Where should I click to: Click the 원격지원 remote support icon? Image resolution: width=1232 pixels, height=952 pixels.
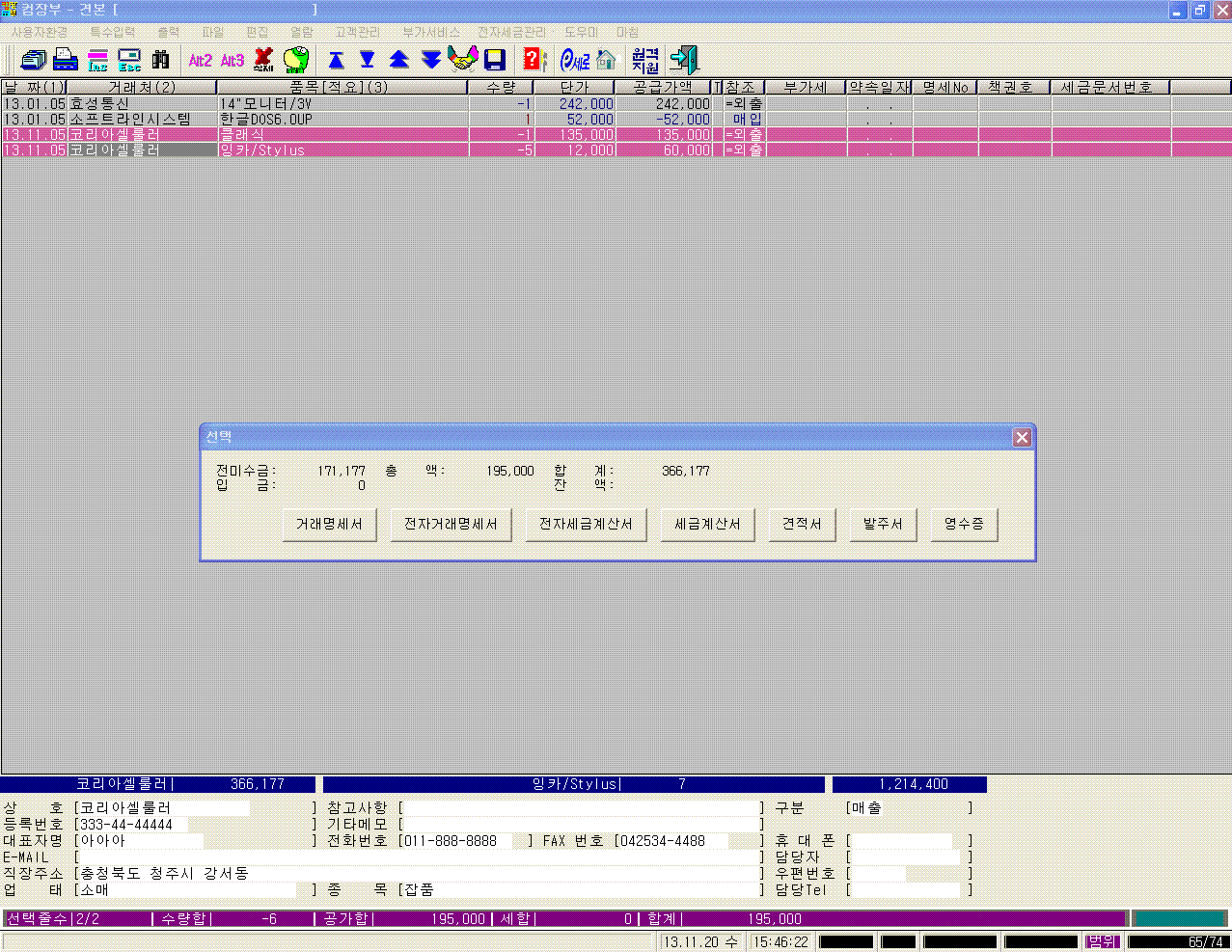pos(645,60)
